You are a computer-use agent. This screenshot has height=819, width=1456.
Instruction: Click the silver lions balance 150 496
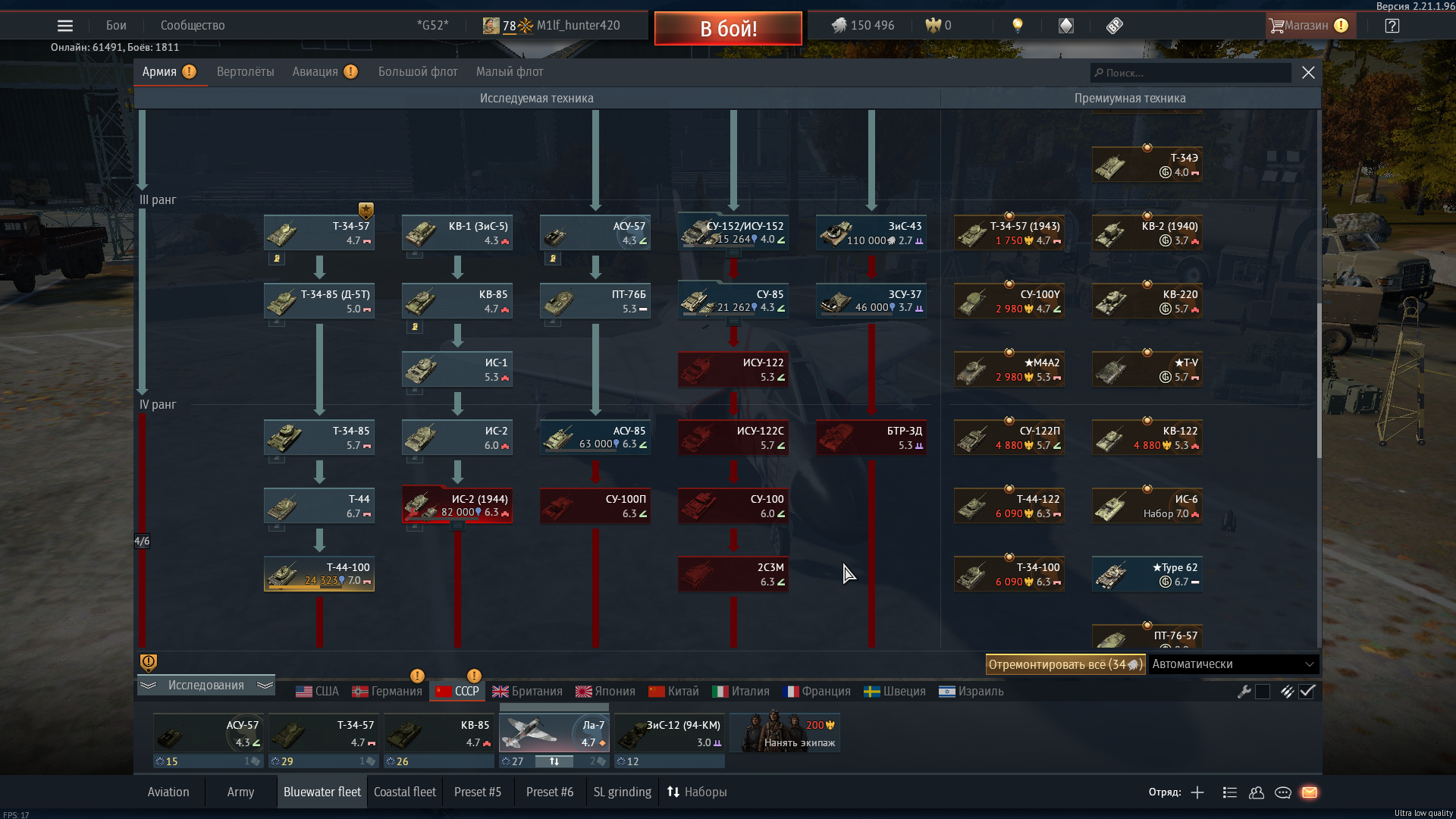pos(863,26)
